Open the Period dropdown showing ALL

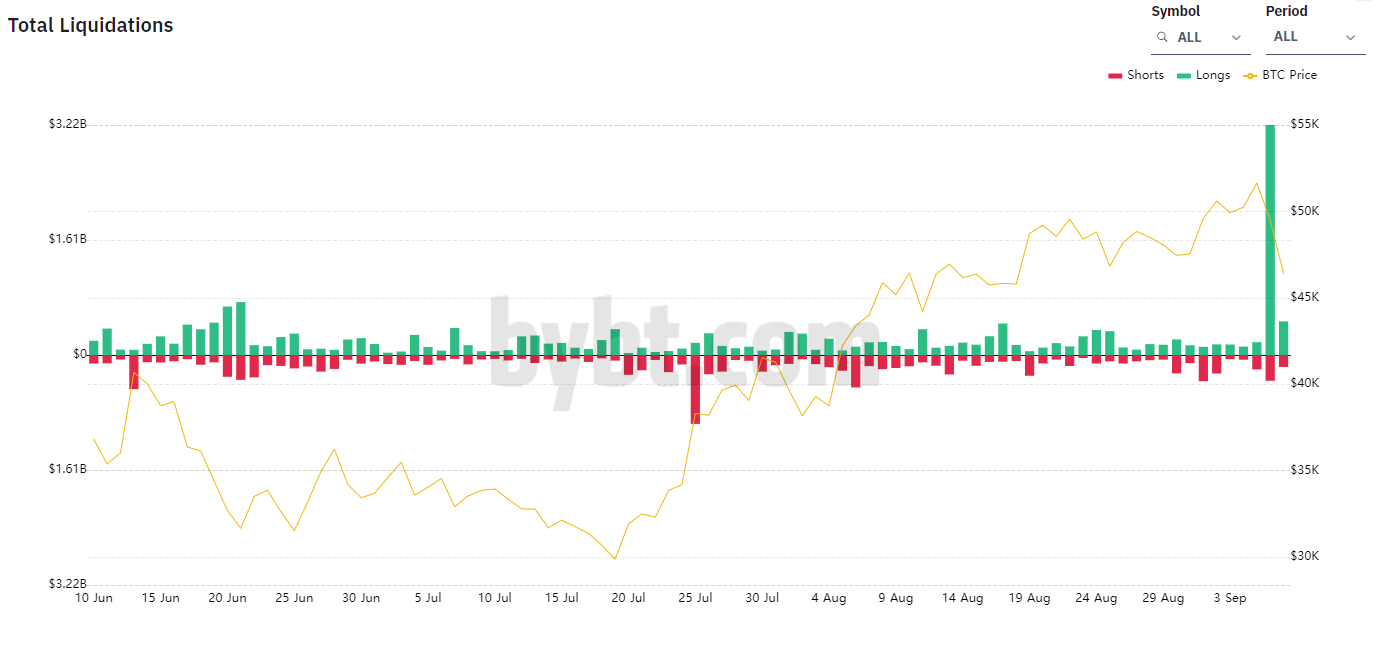[1315, 37]
